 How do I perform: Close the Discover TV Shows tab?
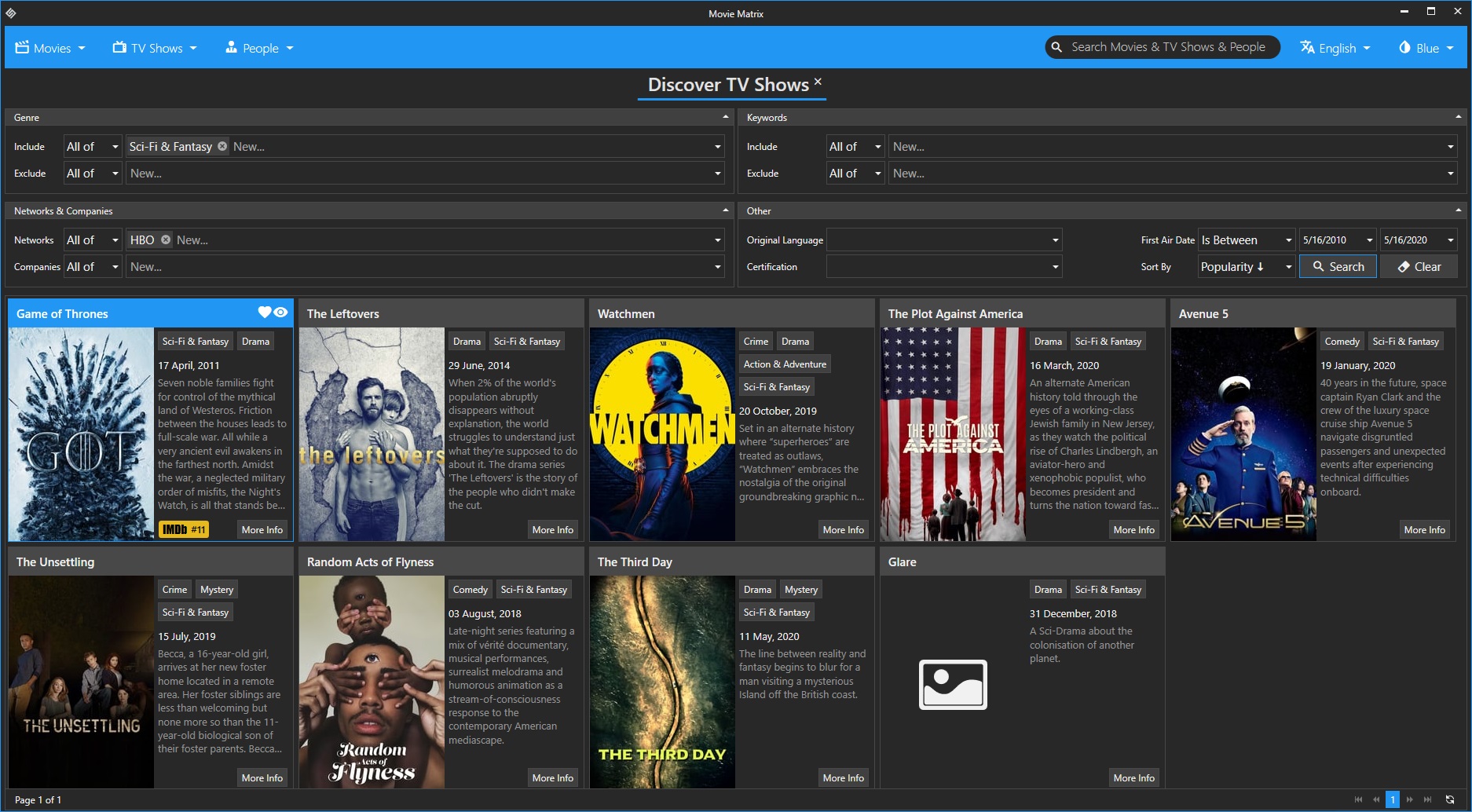point(818,81)
